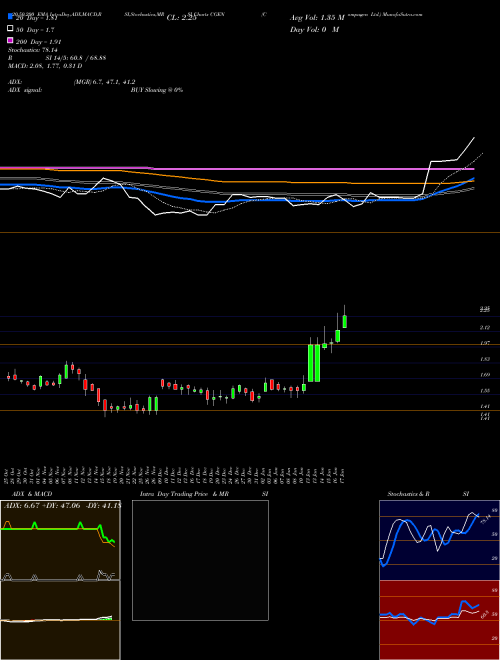
Task: Select the 'MACD: 2.08, 1.77, 0.31 D' line
Action: coord(45,66)
